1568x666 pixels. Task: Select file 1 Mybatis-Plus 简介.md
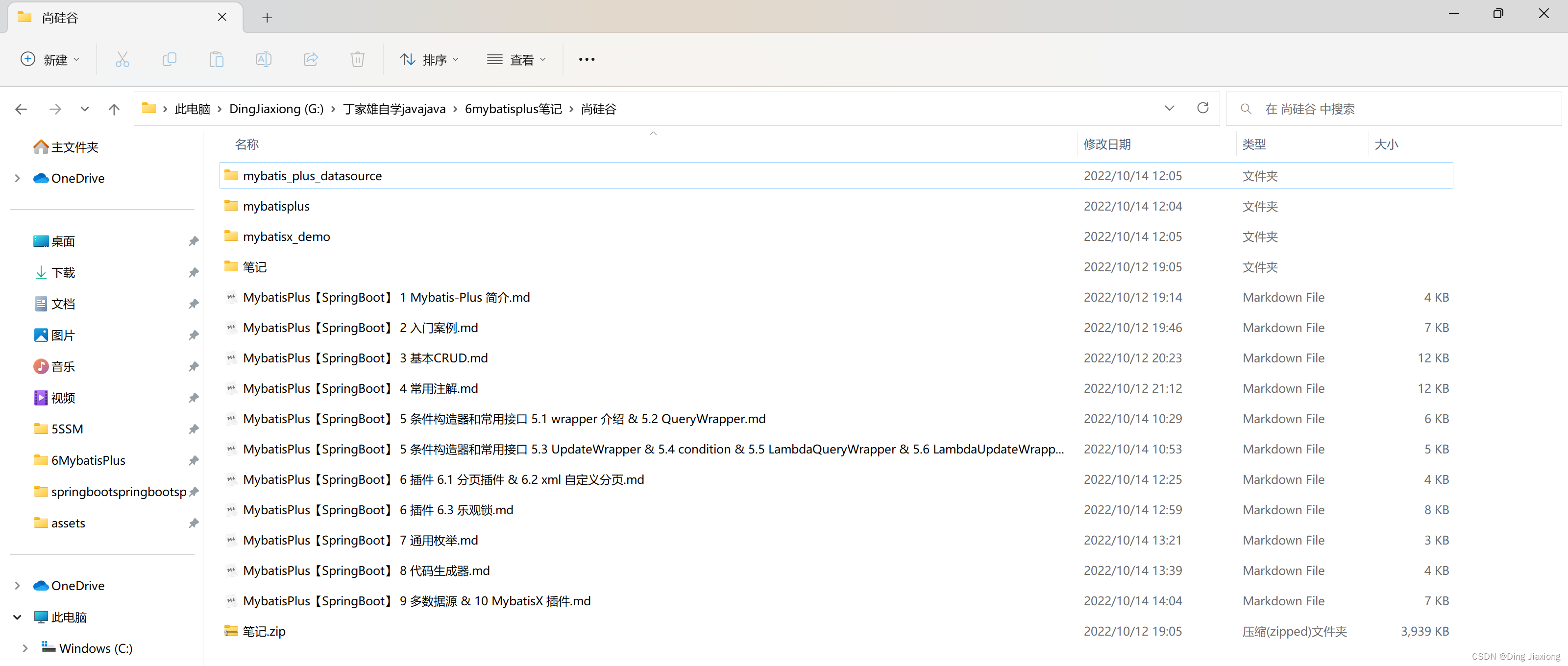point(836,297)
